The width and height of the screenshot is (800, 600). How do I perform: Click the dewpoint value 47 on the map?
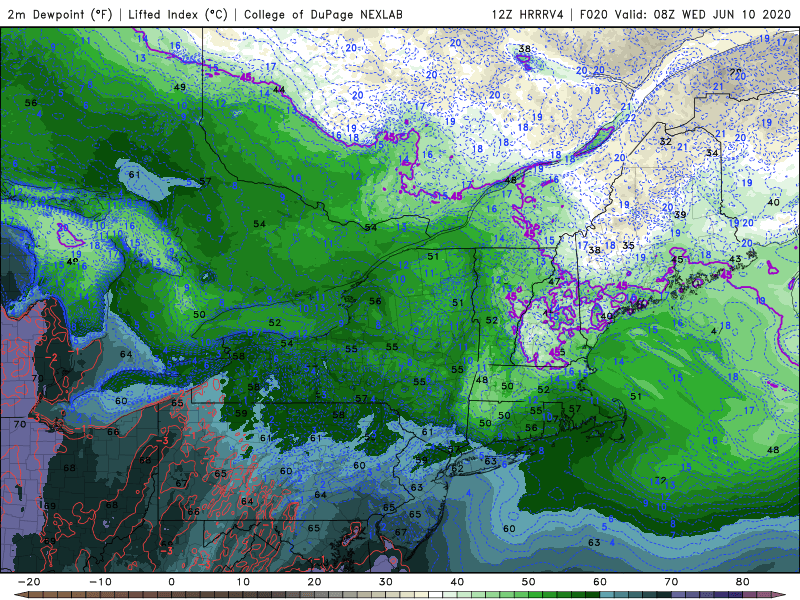click(555, 281)
